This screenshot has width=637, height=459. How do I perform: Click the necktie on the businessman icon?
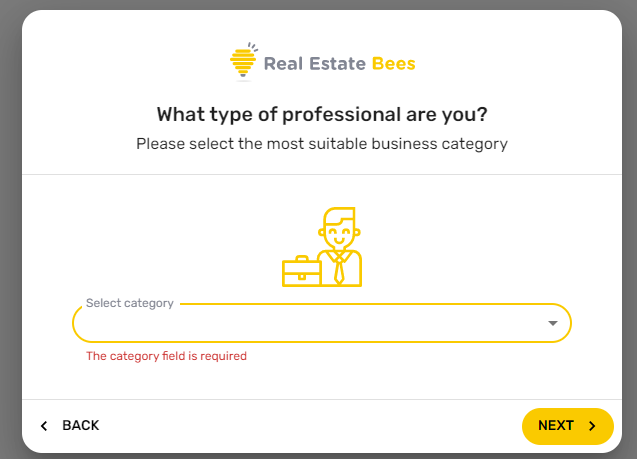pyautogui.click(x=339, y=268)
